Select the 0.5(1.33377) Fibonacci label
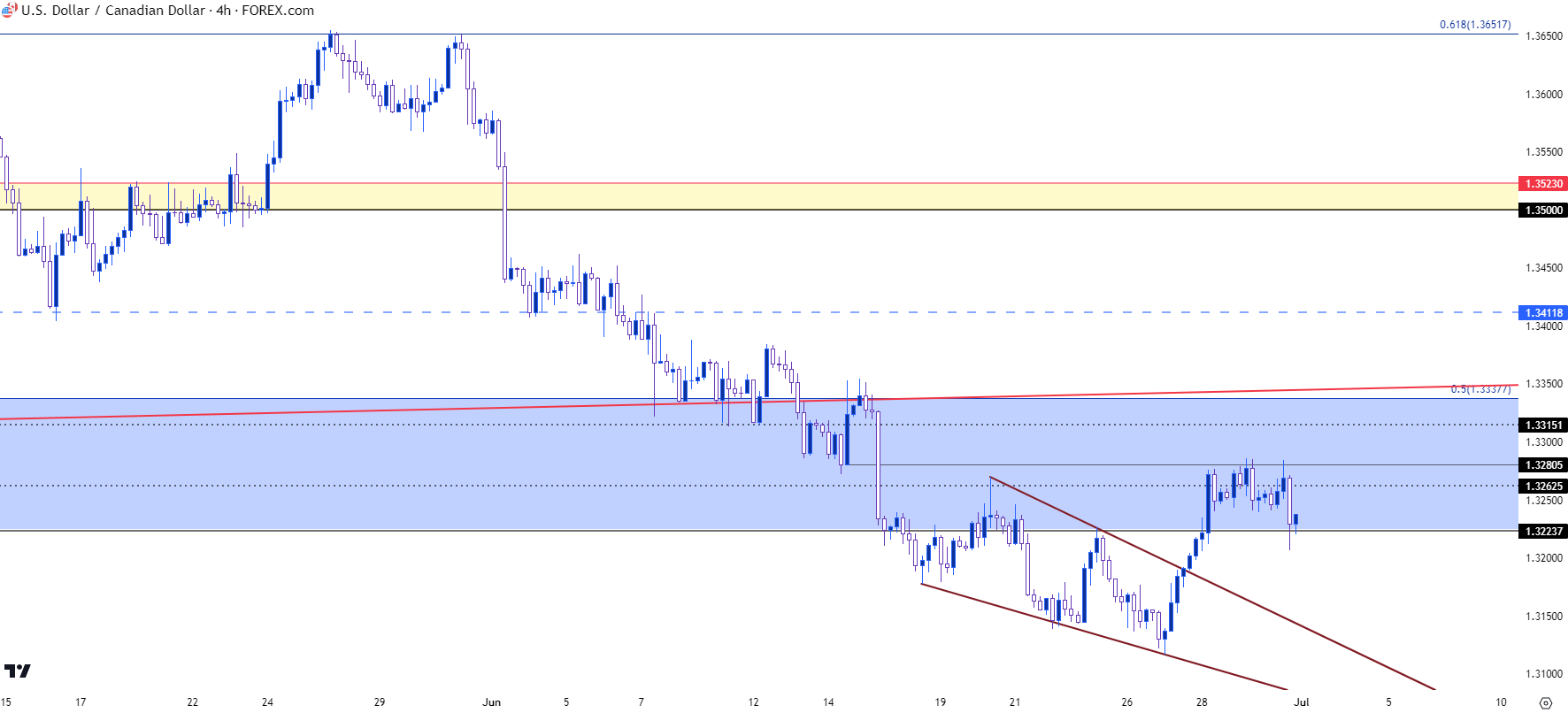 [1480, 389]
